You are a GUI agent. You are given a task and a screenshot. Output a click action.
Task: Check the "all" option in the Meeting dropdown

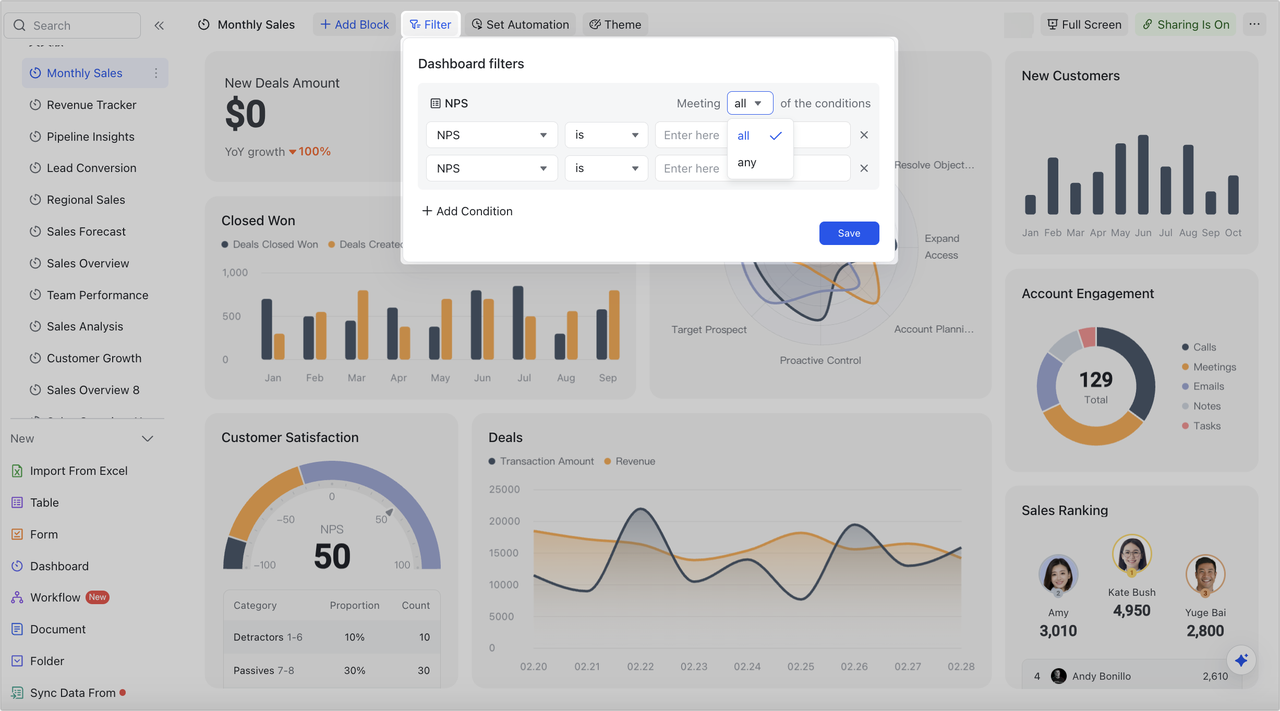click(x=743, y=134)
